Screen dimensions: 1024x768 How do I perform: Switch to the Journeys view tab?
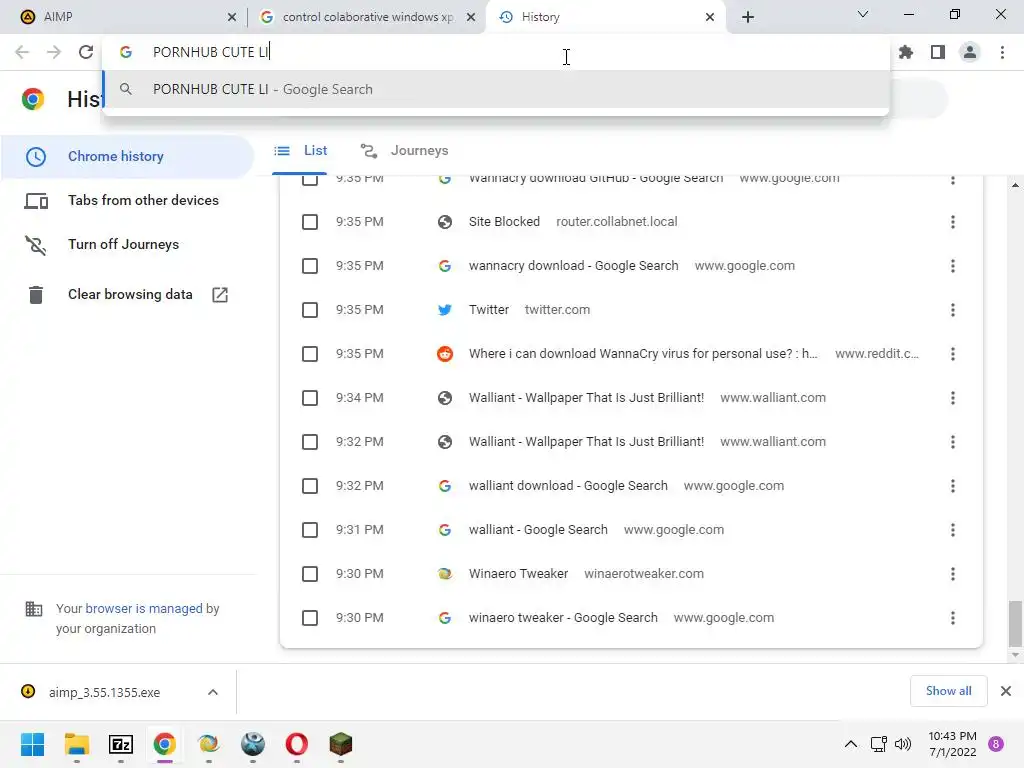tap(405, 151)
